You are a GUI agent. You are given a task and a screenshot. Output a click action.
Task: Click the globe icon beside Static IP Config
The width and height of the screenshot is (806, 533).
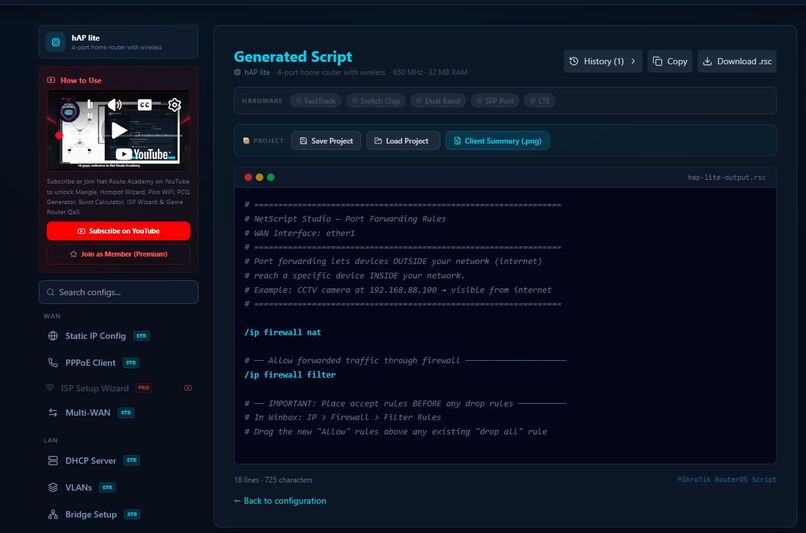pyautogui.click(x=53, y=336)
